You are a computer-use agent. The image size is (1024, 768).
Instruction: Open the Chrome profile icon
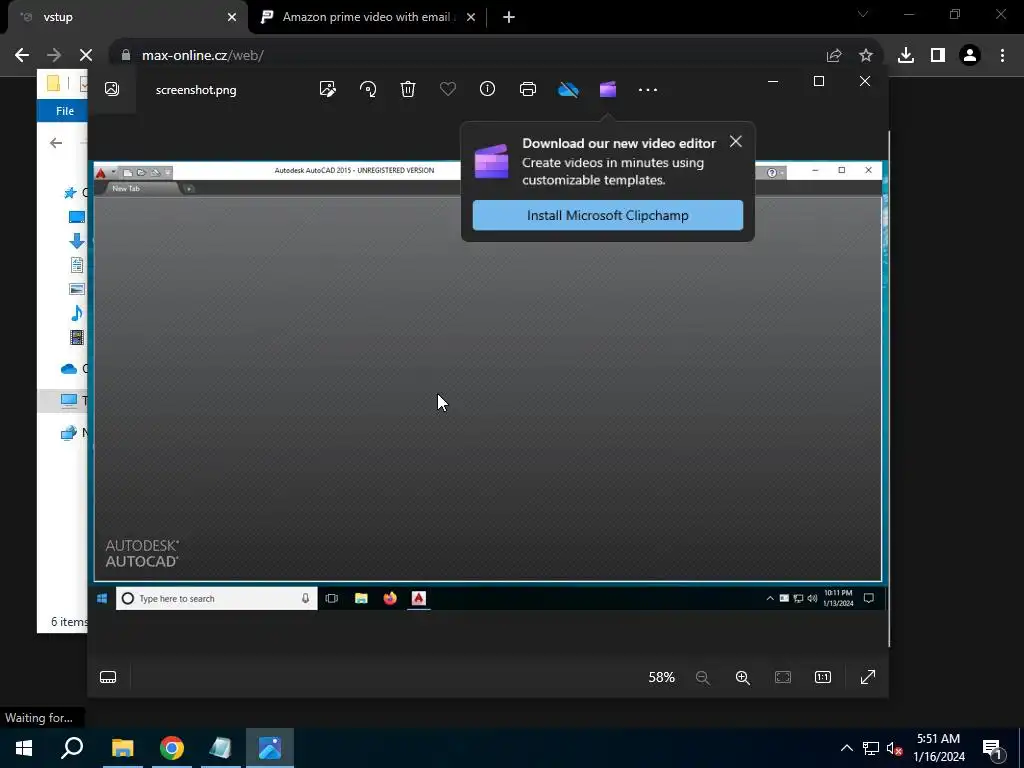tap(970, 56)
